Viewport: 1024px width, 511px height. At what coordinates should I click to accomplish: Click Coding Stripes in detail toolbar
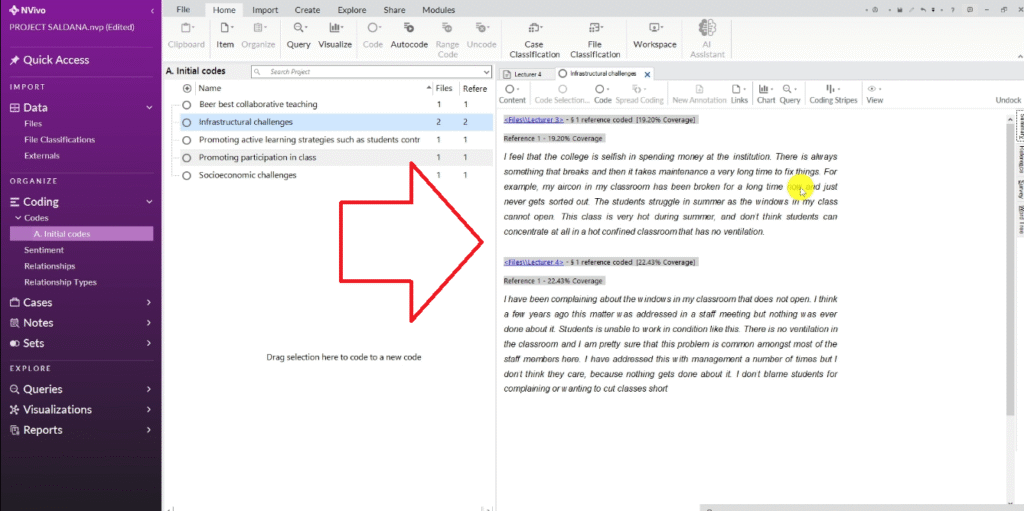(x=833, y=93)
